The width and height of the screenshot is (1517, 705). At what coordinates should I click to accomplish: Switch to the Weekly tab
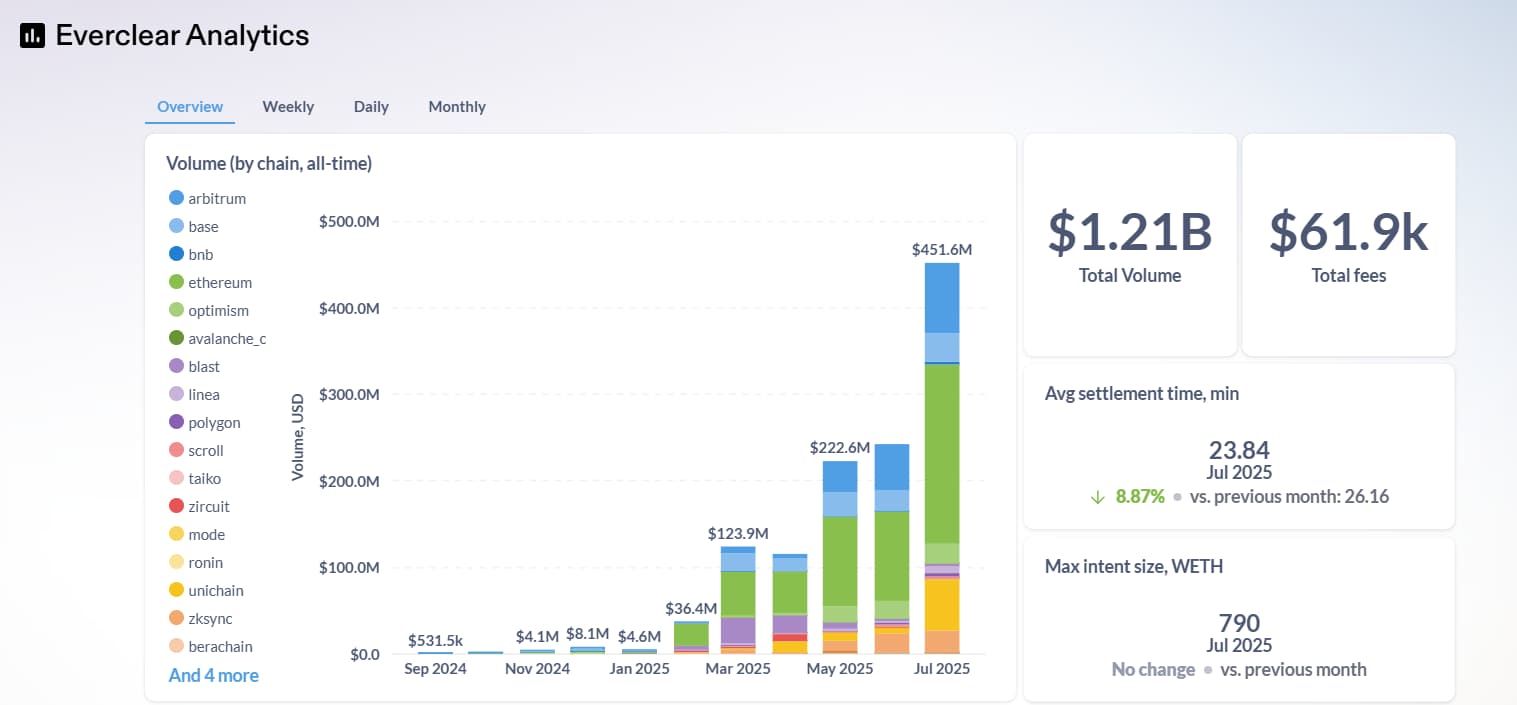coord(288,106)
